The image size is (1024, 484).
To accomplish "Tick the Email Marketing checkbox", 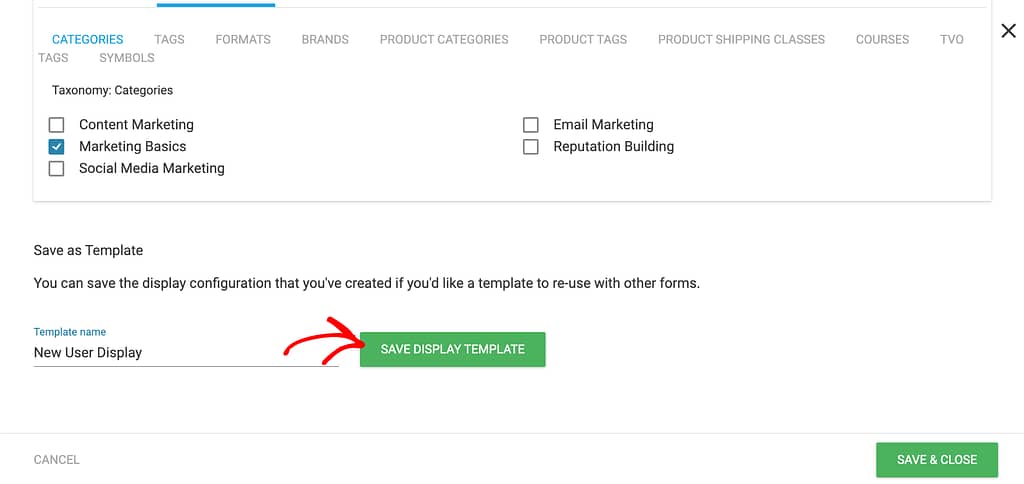I will (531, 124).
